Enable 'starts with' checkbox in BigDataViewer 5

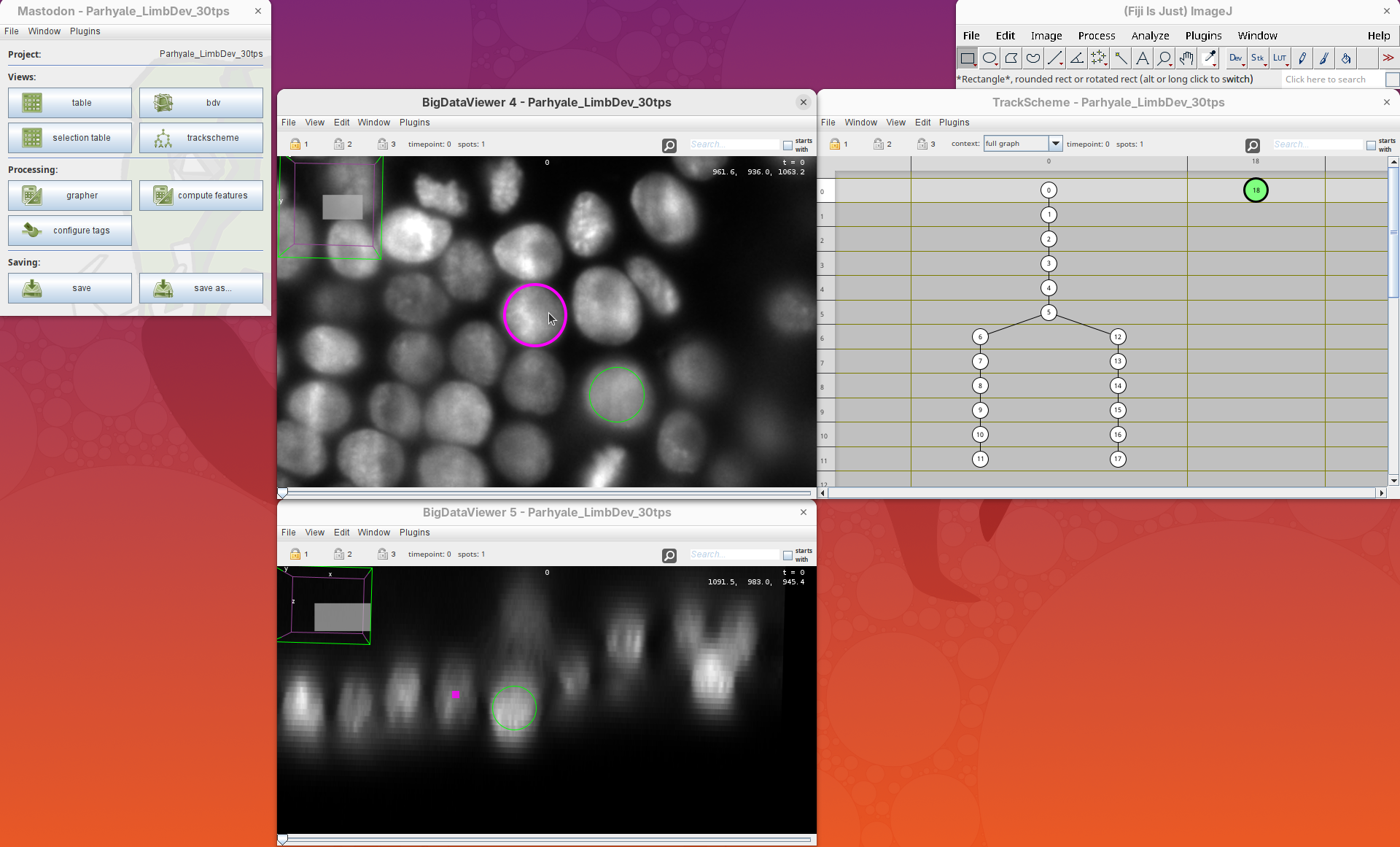[787, 555]
